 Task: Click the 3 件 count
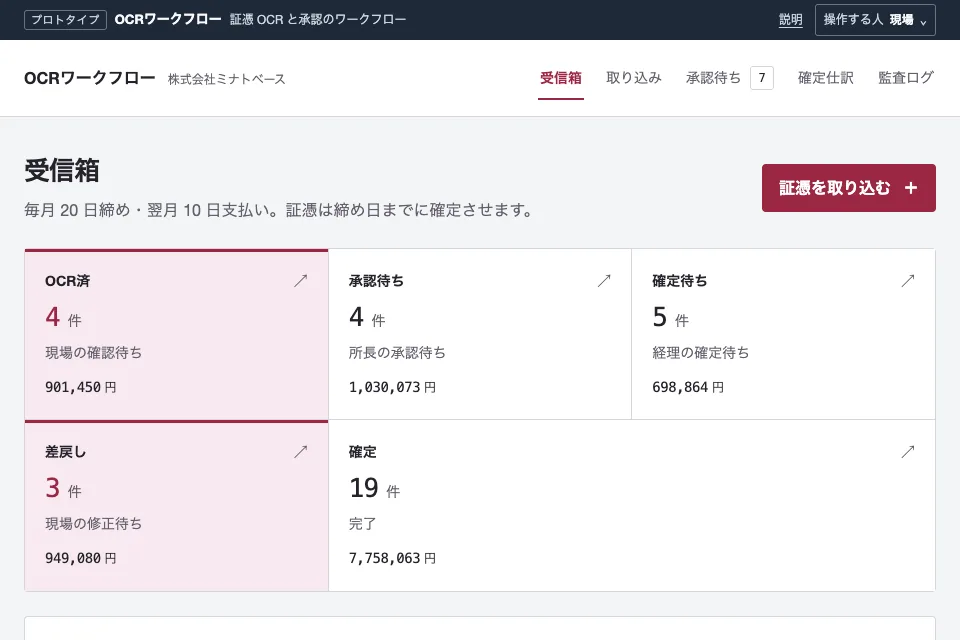point(64,488)
